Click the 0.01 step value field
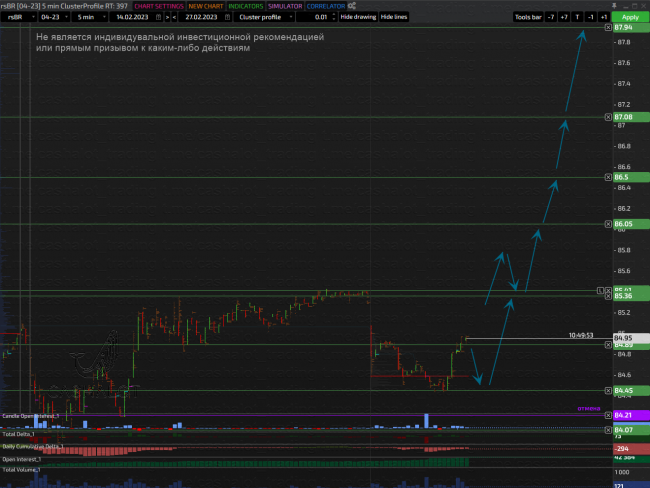This screenshot has height=488, width=650. (x=319, y=17)
